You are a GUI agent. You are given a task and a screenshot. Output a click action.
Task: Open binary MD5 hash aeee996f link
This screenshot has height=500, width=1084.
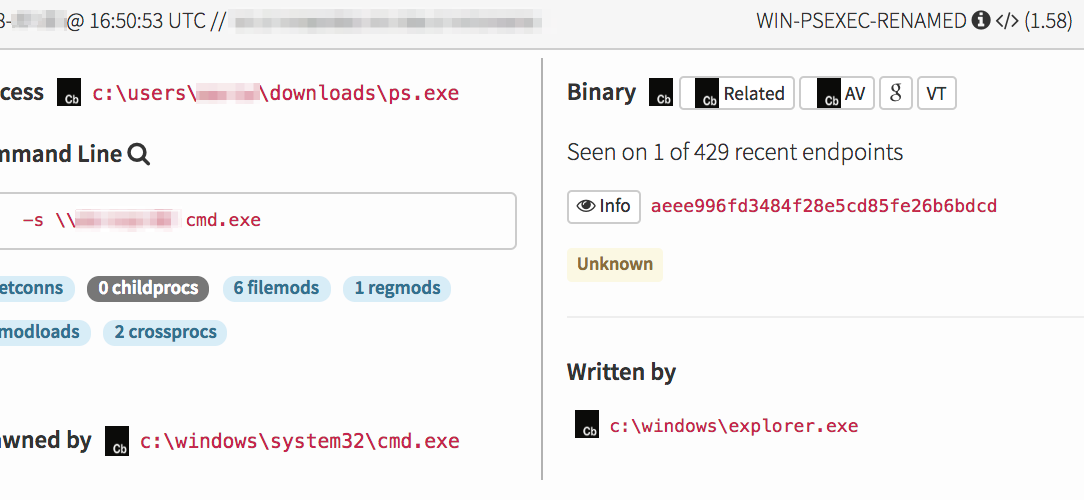coord(823,206)
